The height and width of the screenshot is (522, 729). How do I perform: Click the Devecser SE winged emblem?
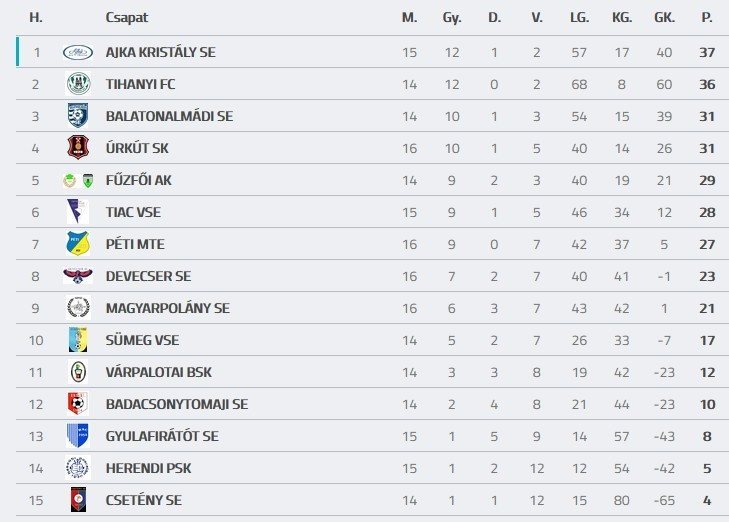click(78, 276)
